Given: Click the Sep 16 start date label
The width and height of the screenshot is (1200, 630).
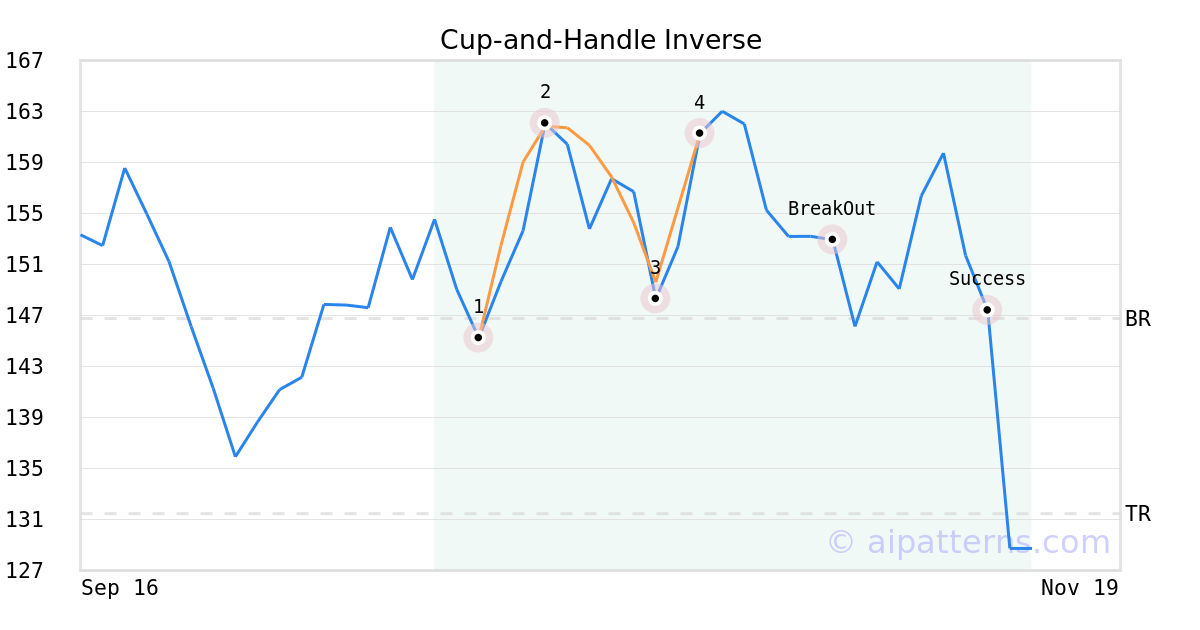Looking at the screenshot, I should click(120, 588).
